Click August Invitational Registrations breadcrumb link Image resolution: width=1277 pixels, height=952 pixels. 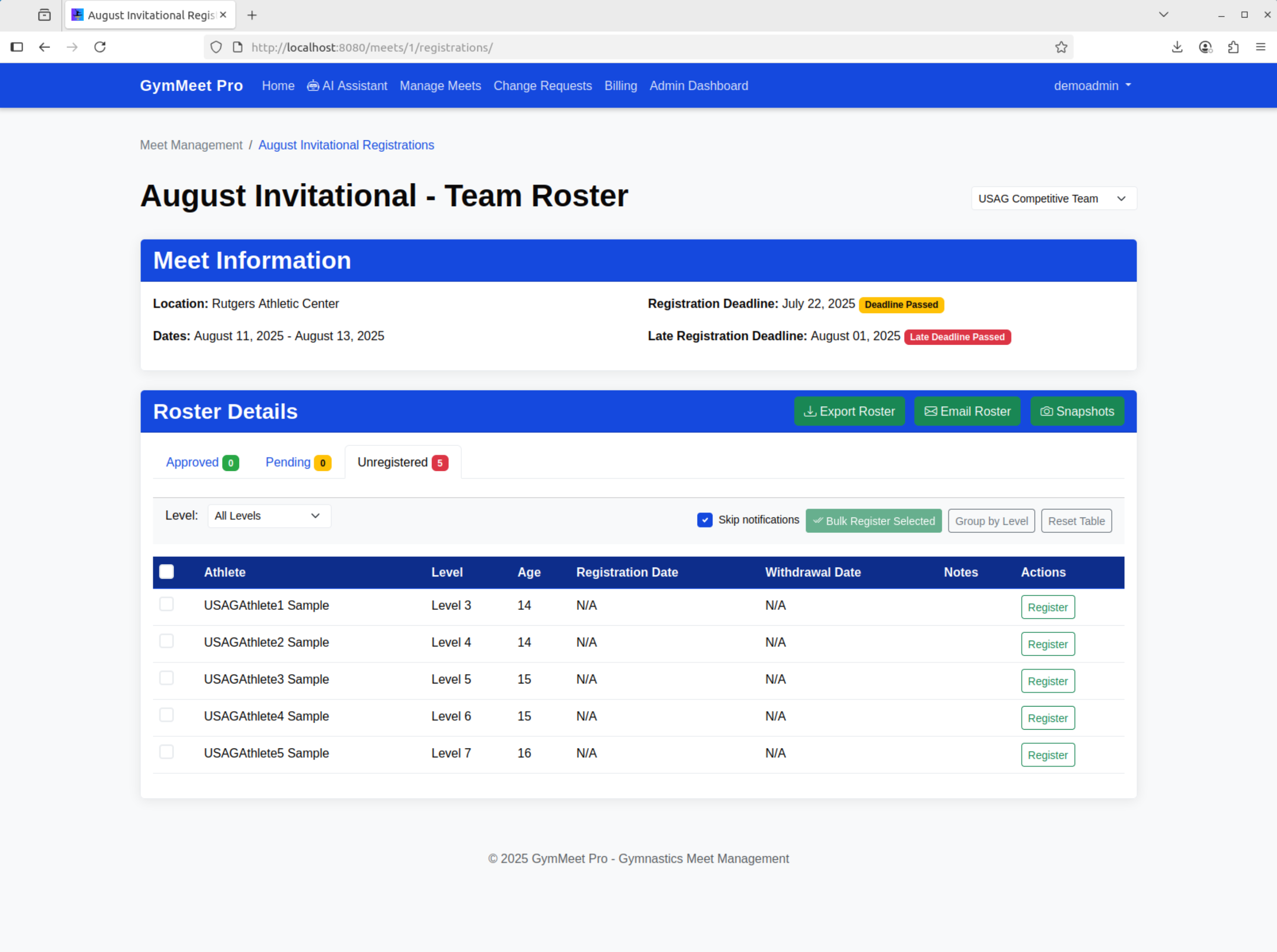346,145
